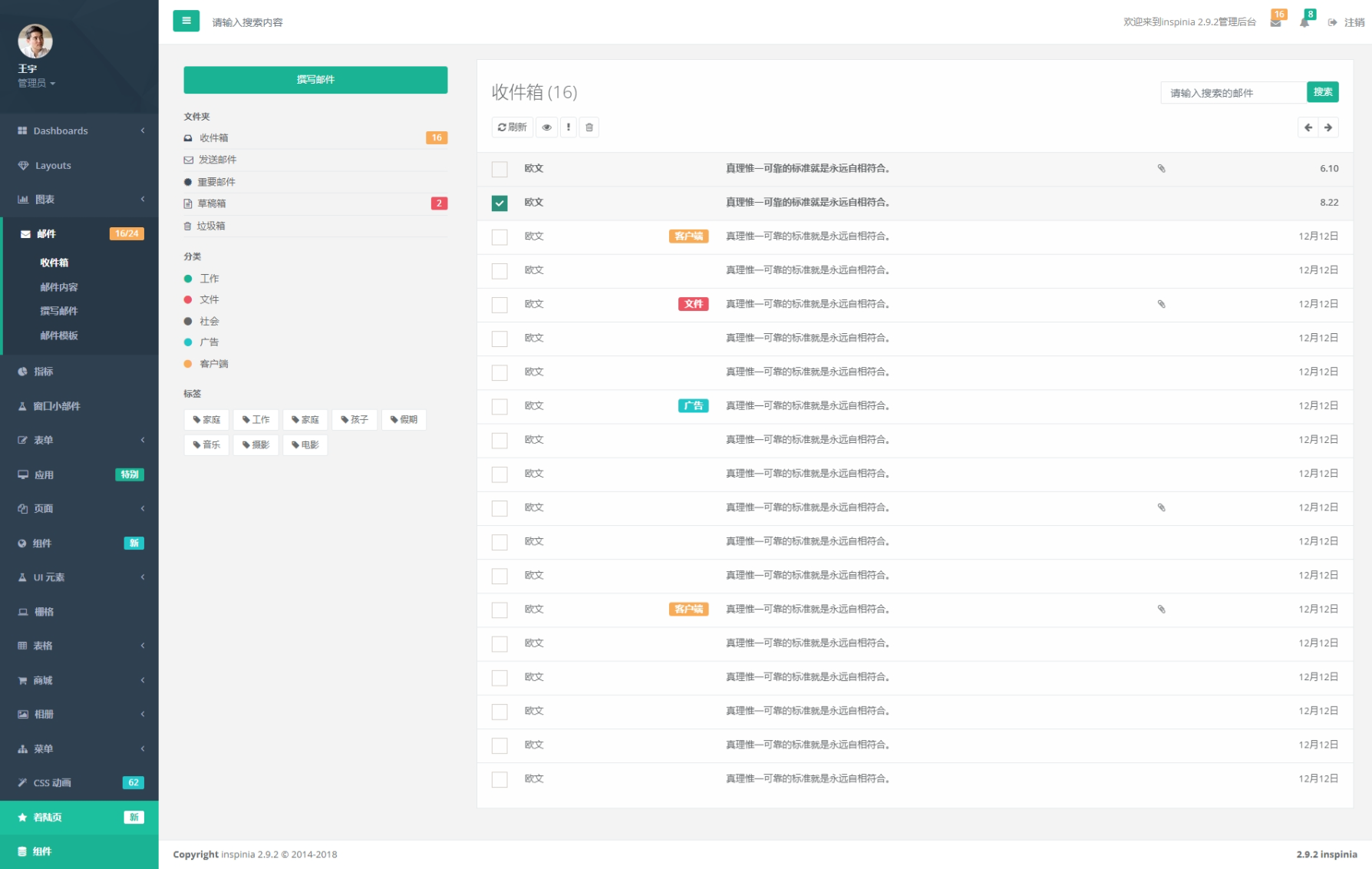Switch to 邮件模板 in the sidebar
The image size is (1372, 869).
tap(58, 335)
